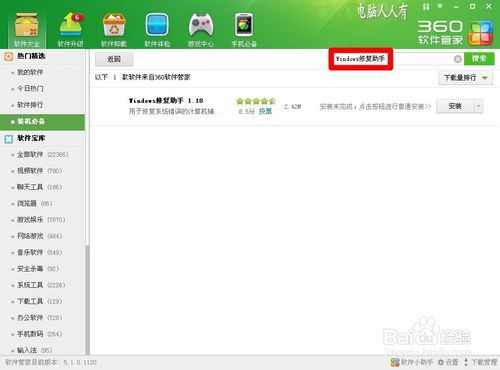
Task: Select 下载工具 category
Action: (39, 301)
